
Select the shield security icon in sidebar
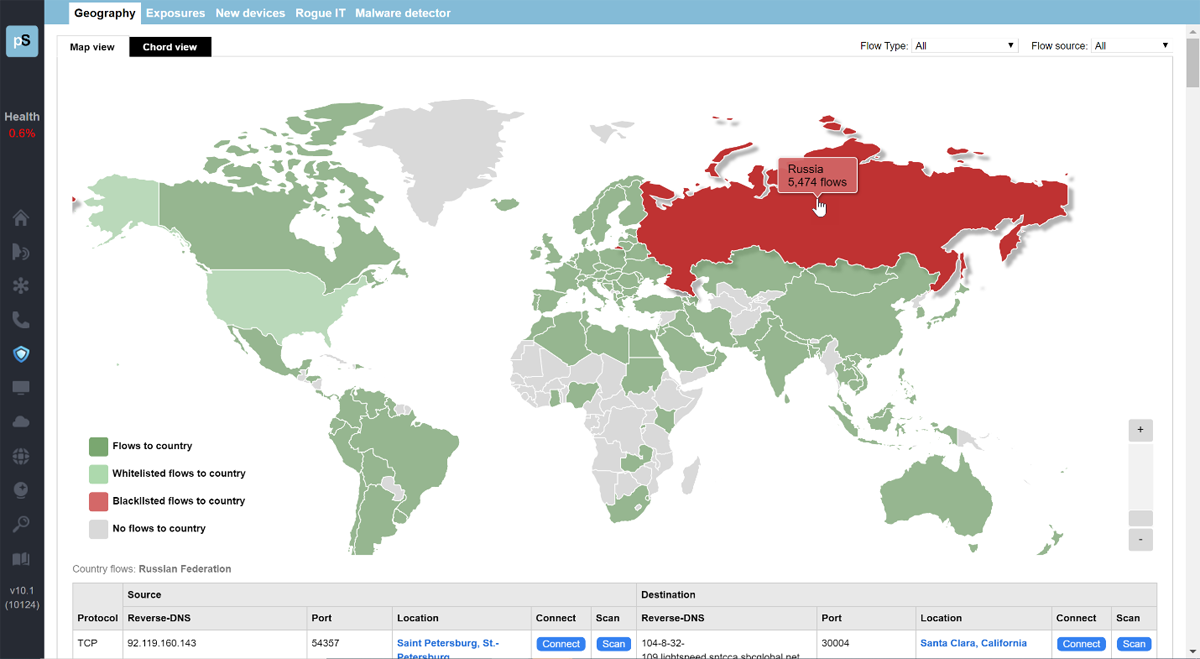click(21, 354)
